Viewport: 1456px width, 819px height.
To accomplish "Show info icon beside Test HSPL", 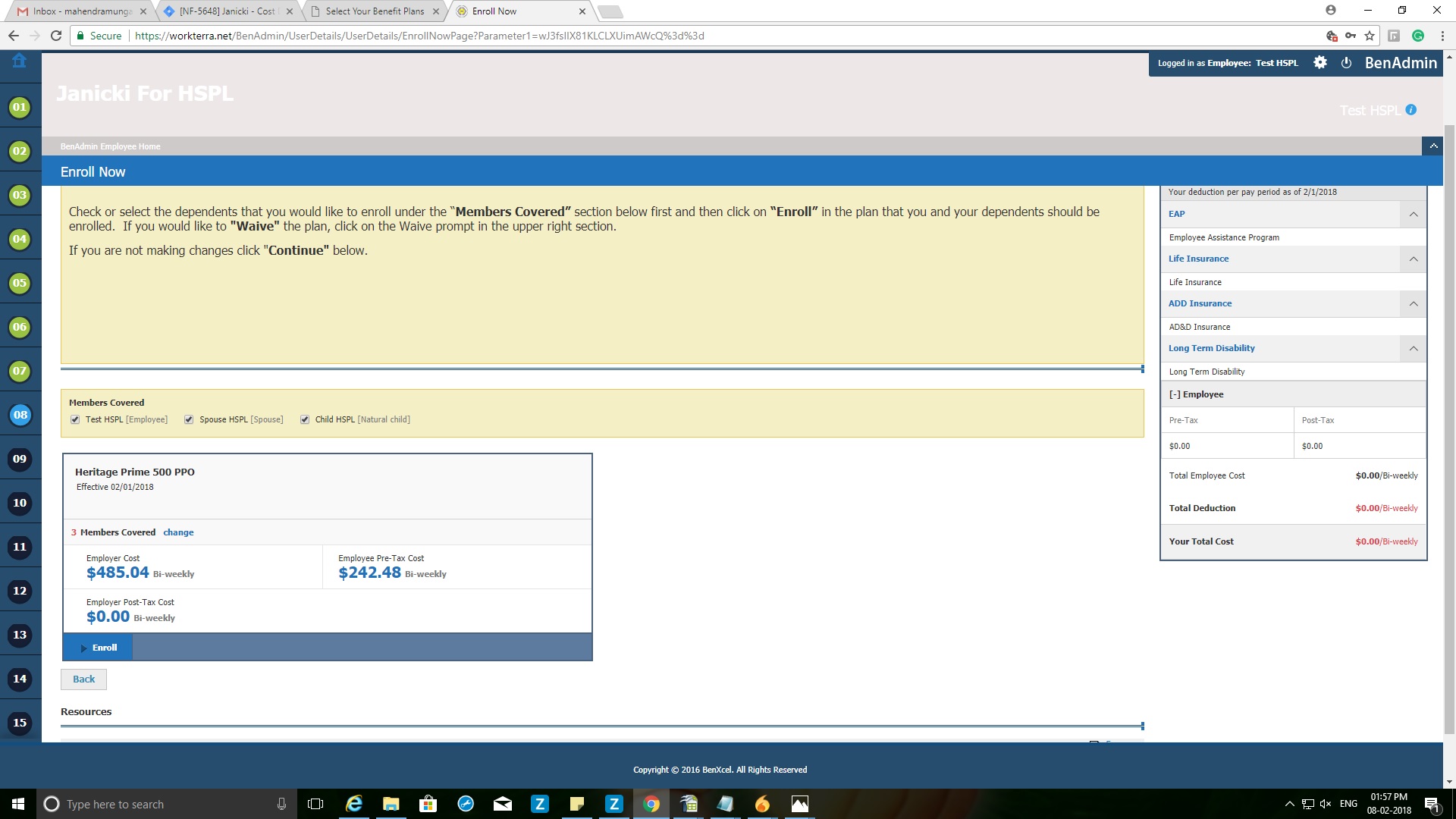I will (x=1410, y=110).
